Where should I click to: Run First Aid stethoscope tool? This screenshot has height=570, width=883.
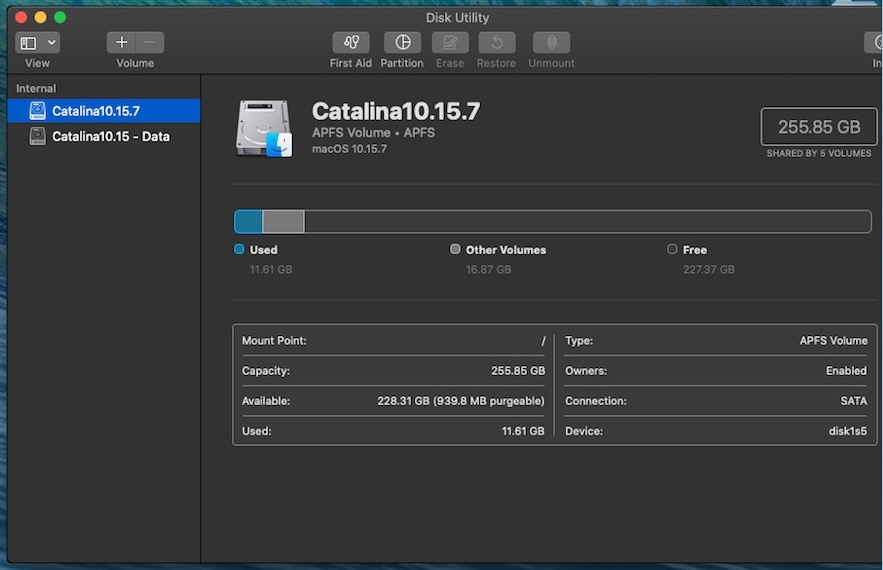[x=351, y=42]
